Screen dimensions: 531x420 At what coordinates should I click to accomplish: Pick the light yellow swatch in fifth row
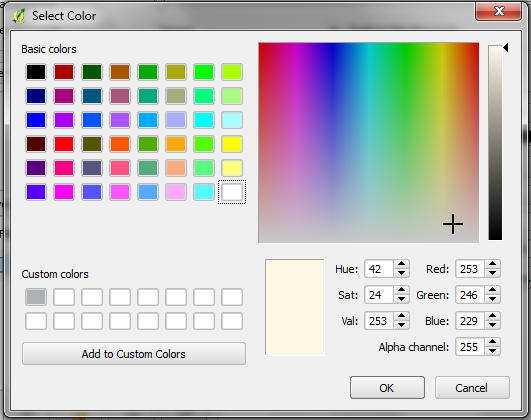point(232,168)
